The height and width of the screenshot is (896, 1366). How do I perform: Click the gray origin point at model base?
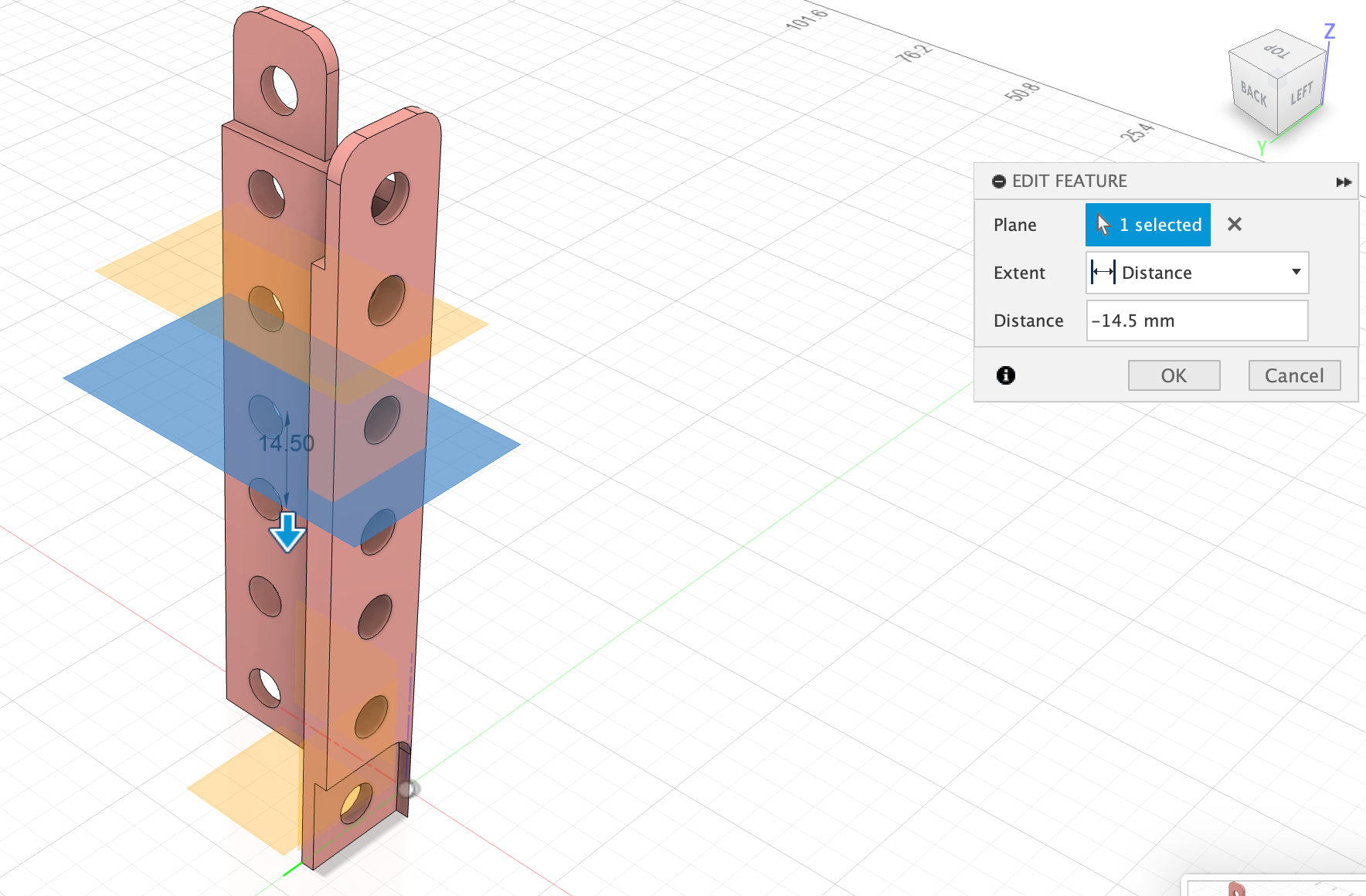click(408, 789)
